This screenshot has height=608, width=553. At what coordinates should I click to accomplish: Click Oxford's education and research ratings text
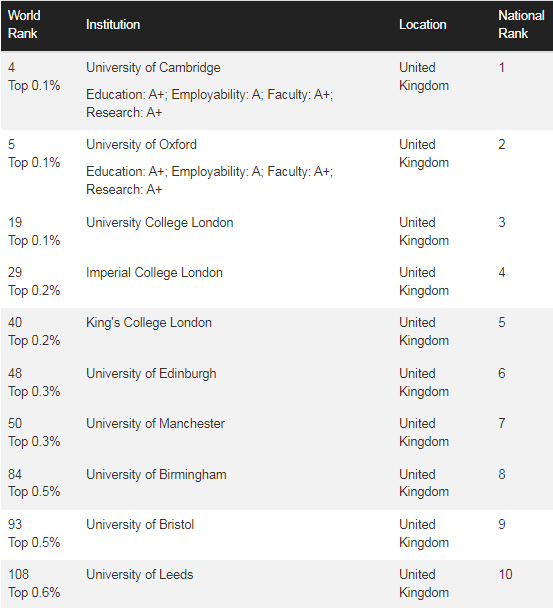(x=209, y=180)
